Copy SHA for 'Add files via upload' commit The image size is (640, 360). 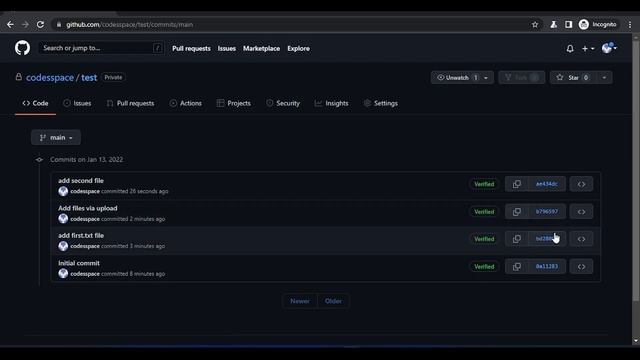(516, 212)
